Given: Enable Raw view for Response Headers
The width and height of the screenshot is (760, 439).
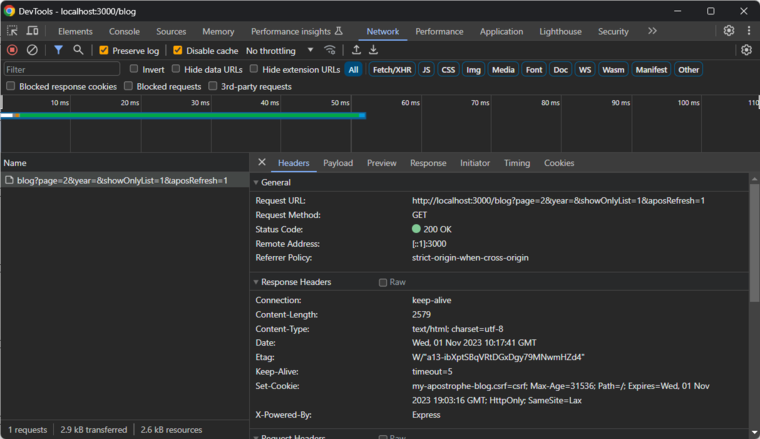Looking at the screenshot, I should (383, 282).
